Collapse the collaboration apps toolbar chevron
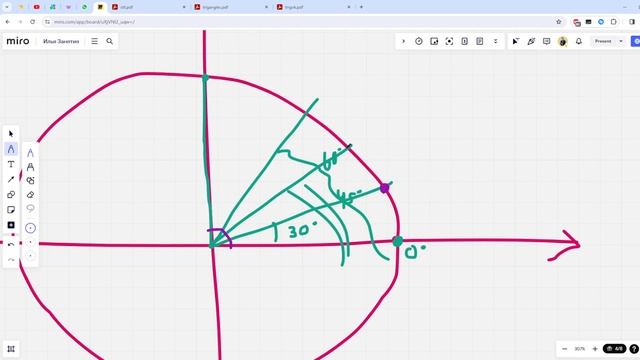 [403, 41]
